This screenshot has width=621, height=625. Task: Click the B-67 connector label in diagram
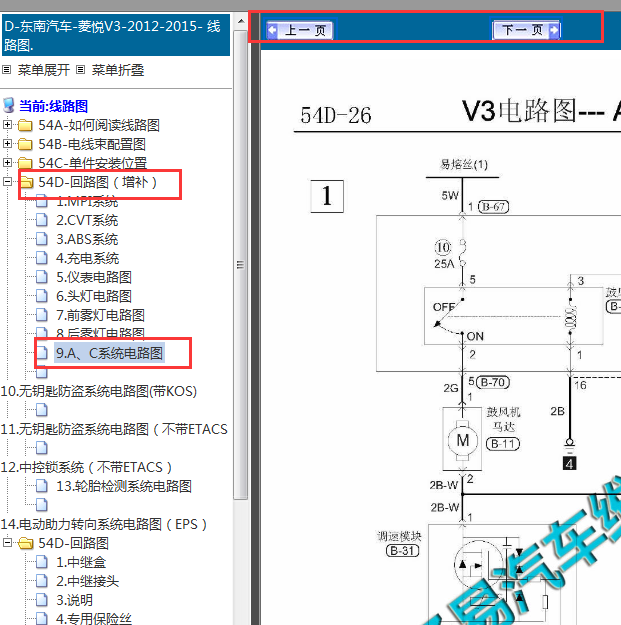click(x=493, y=206)
